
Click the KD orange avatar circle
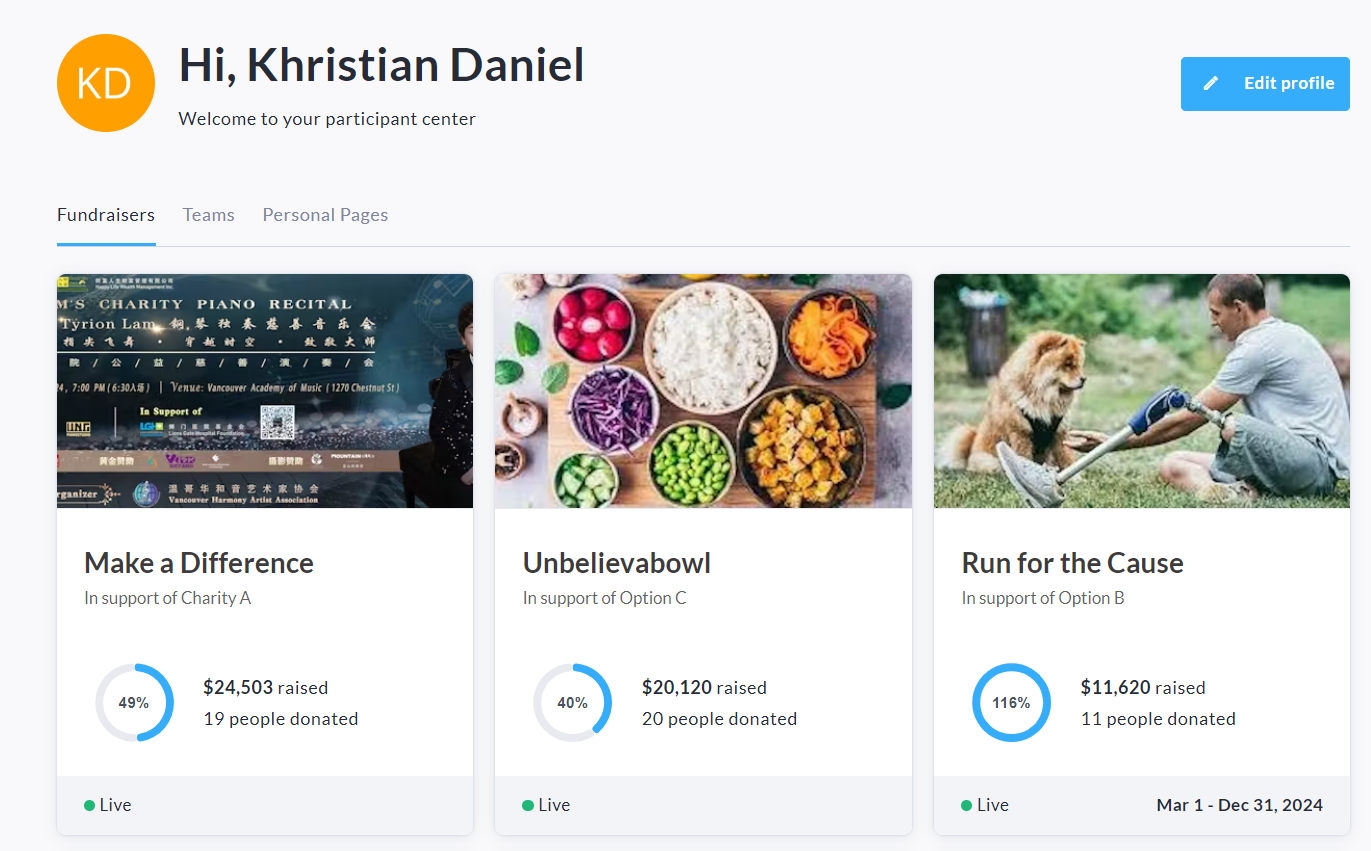click(x=106, y=83)
